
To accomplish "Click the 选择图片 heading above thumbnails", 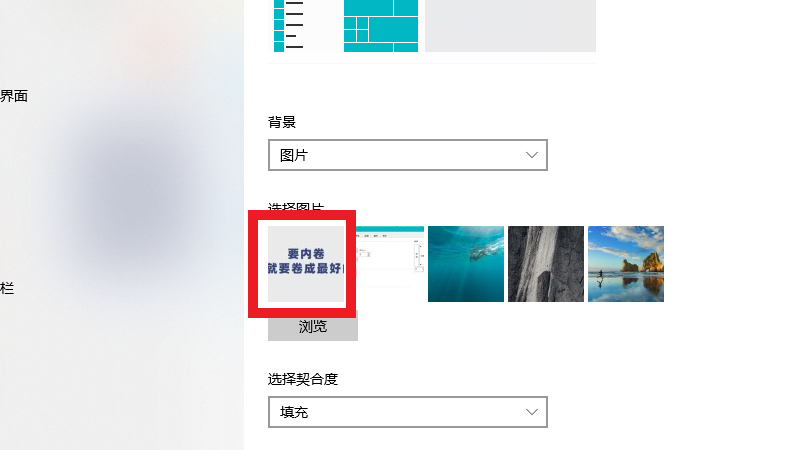I will (296, 207).
